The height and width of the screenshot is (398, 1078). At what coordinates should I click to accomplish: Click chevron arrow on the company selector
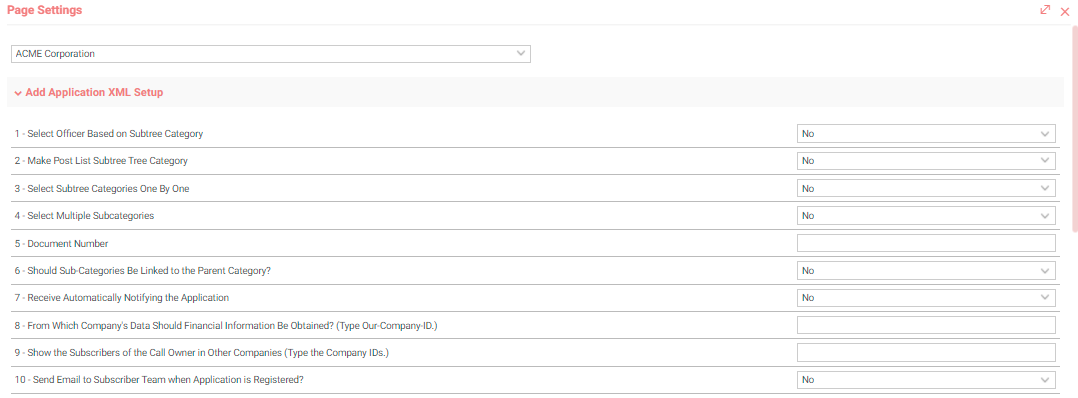(x=520, y=54)
